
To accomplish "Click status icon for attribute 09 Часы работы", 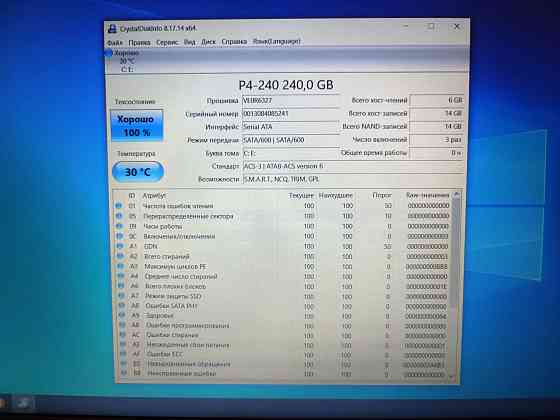I will [119, 226].
